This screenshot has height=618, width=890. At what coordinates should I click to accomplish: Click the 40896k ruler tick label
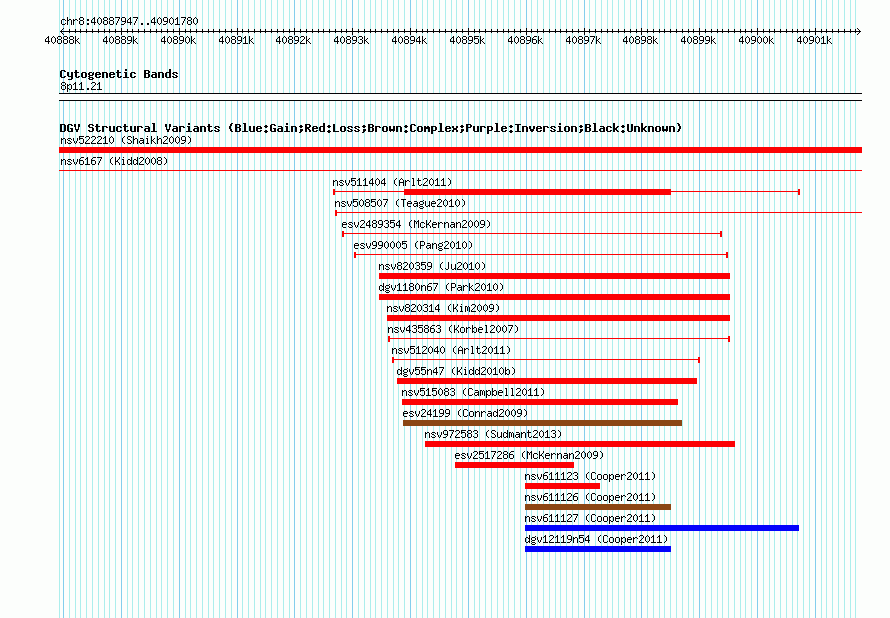525,40
